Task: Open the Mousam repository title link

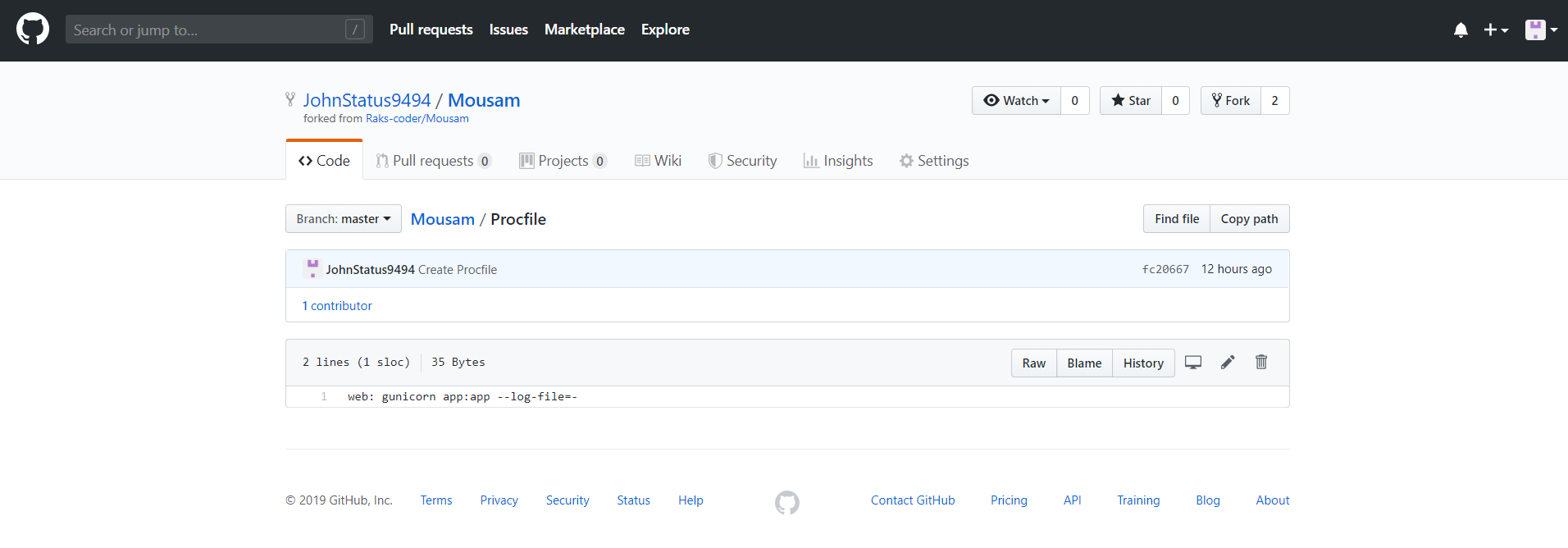Action: click(x=484, y=100)
